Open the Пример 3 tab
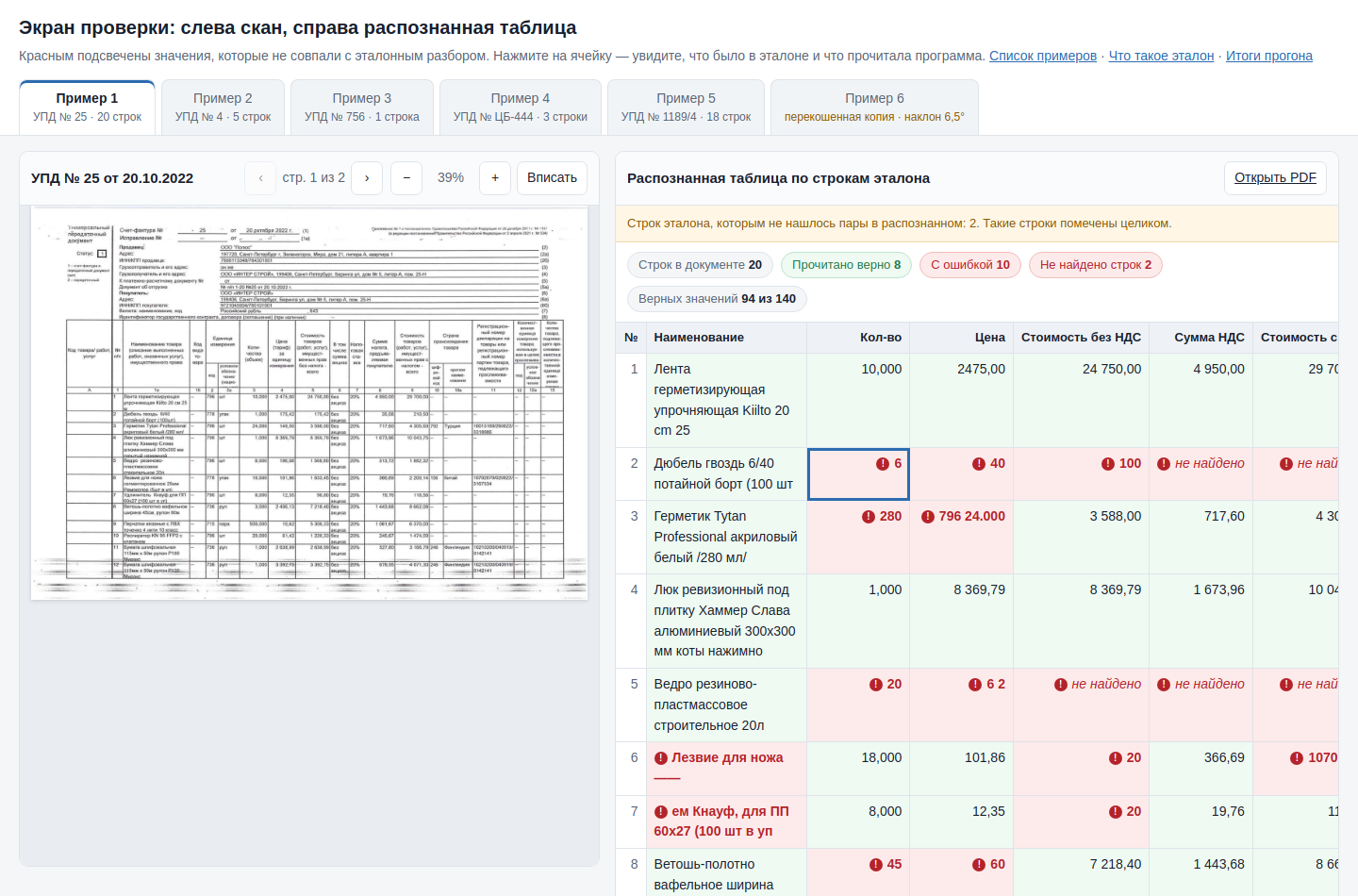This screenshot has width=1358, height=896. tap(362, 108)
